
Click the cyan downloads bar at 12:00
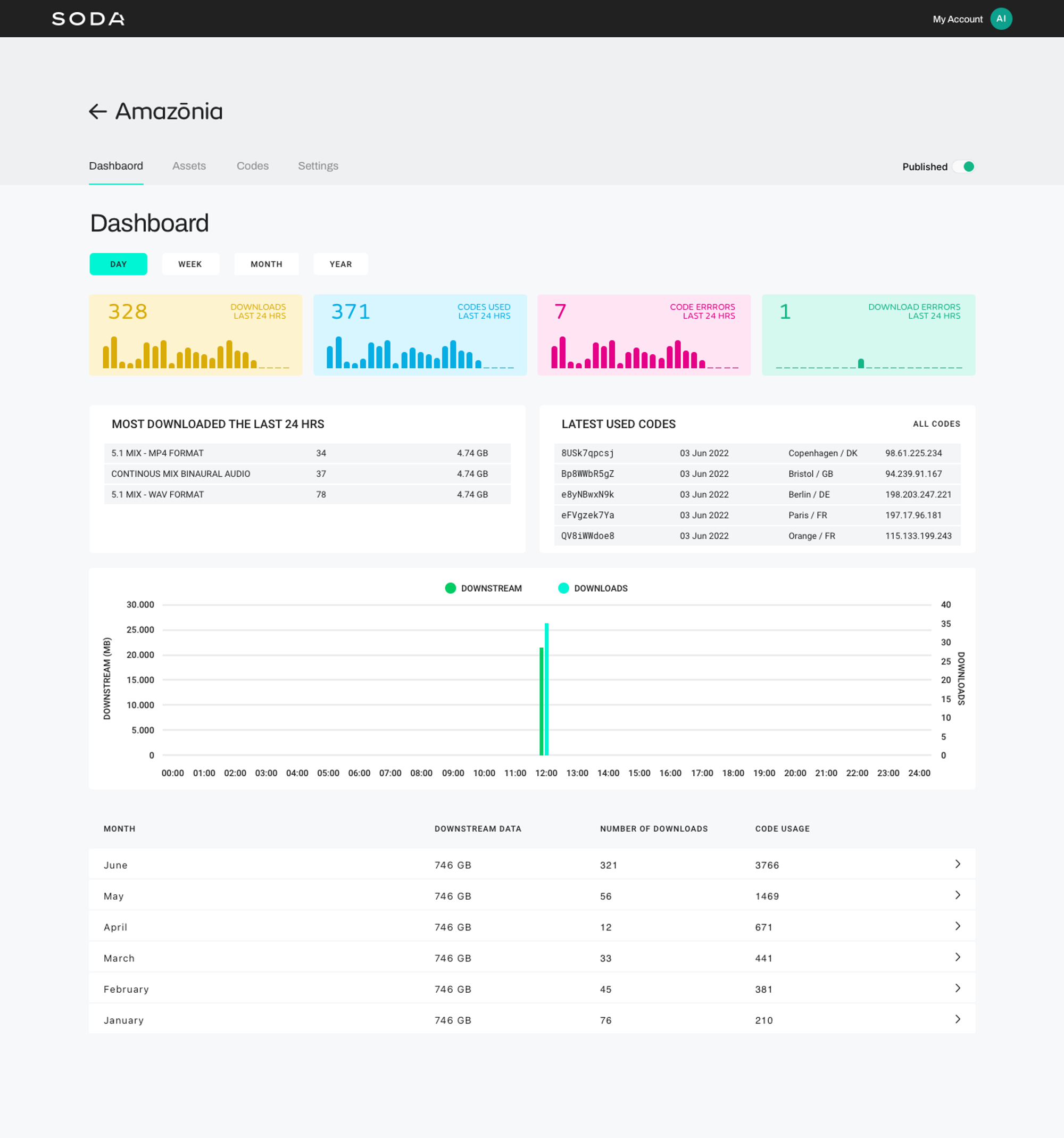tap(546, 689)
